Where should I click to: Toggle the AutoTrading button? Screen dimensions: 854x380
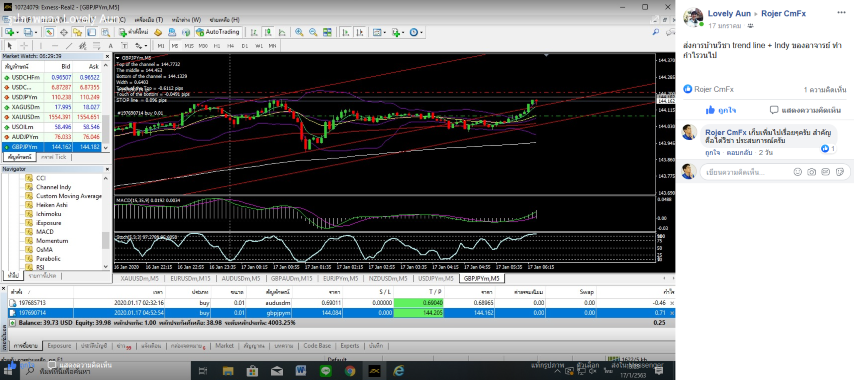tap(218, 32)
